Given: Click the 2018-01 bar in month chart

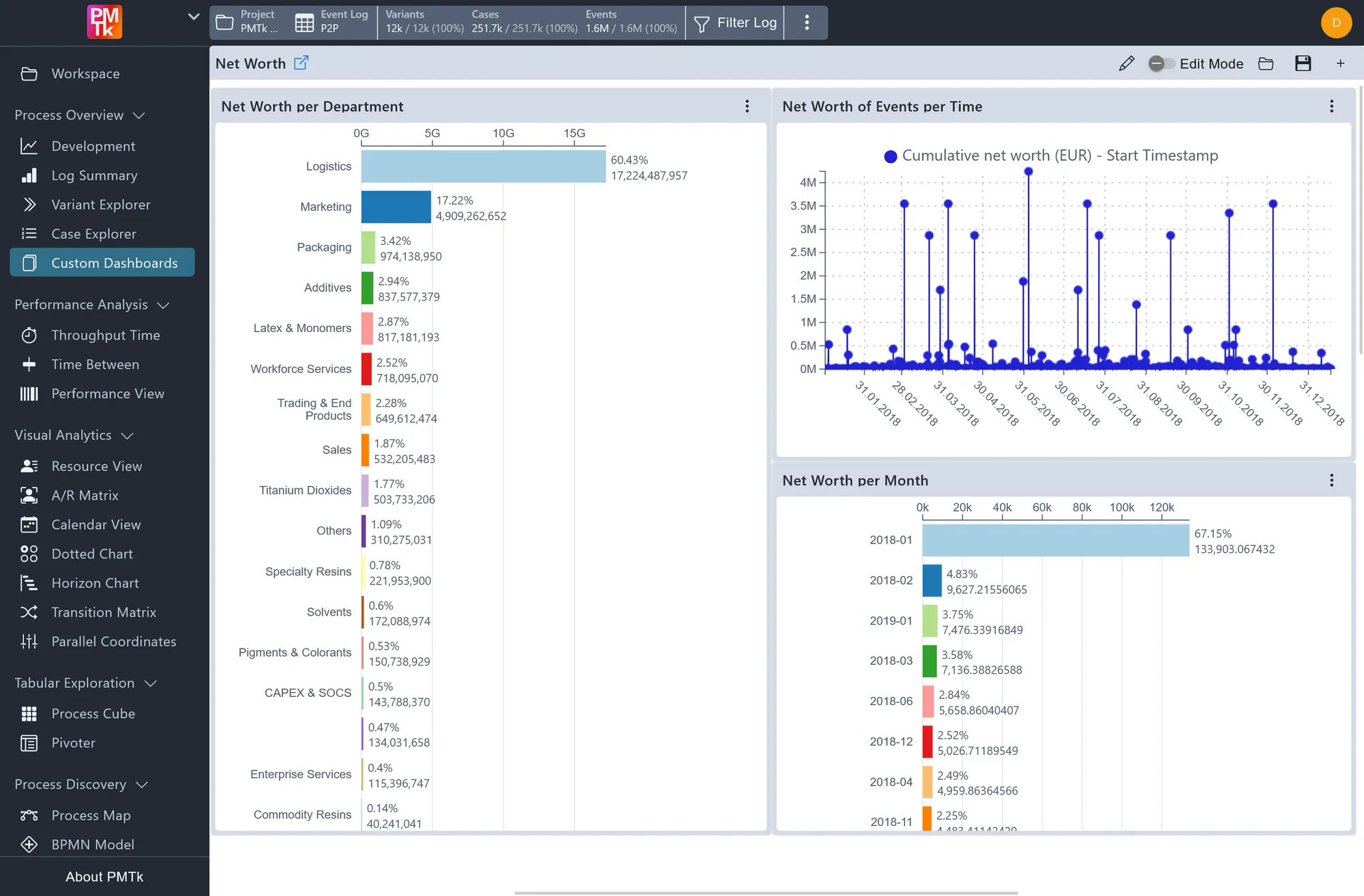Looking at the screenshot, I should coord(1055,540).
